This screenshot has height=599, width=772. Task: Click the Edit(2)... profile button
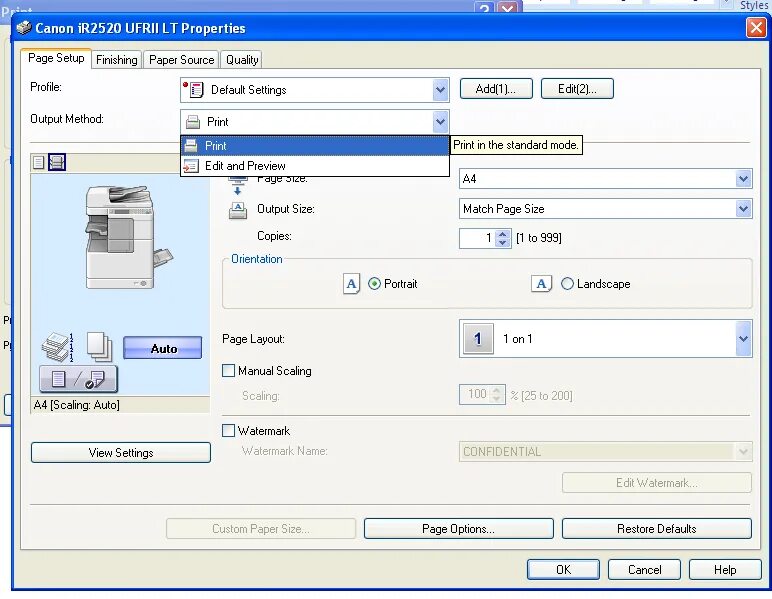(x=577, y=89)
